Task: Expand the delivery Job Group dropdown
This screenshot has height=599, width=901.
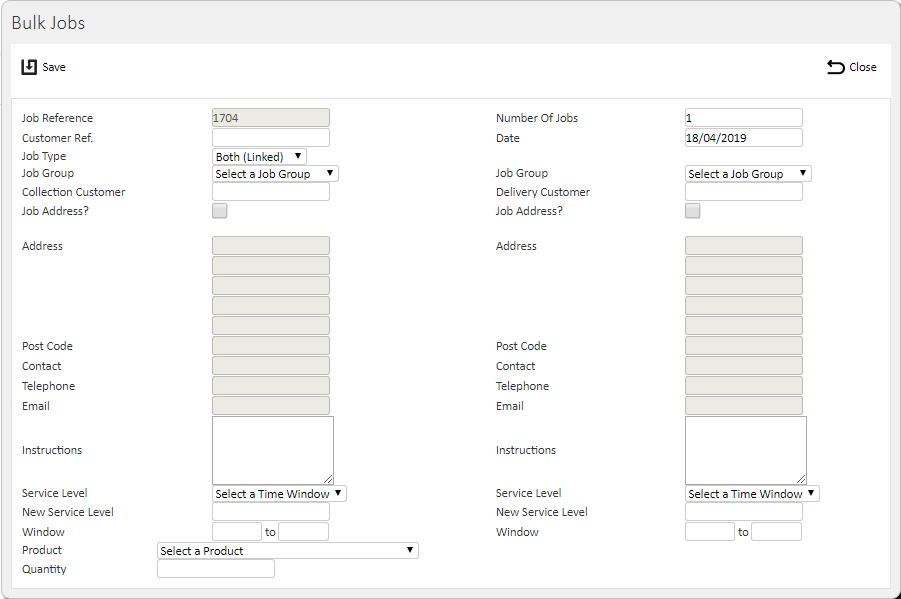Action: (748, 174)
